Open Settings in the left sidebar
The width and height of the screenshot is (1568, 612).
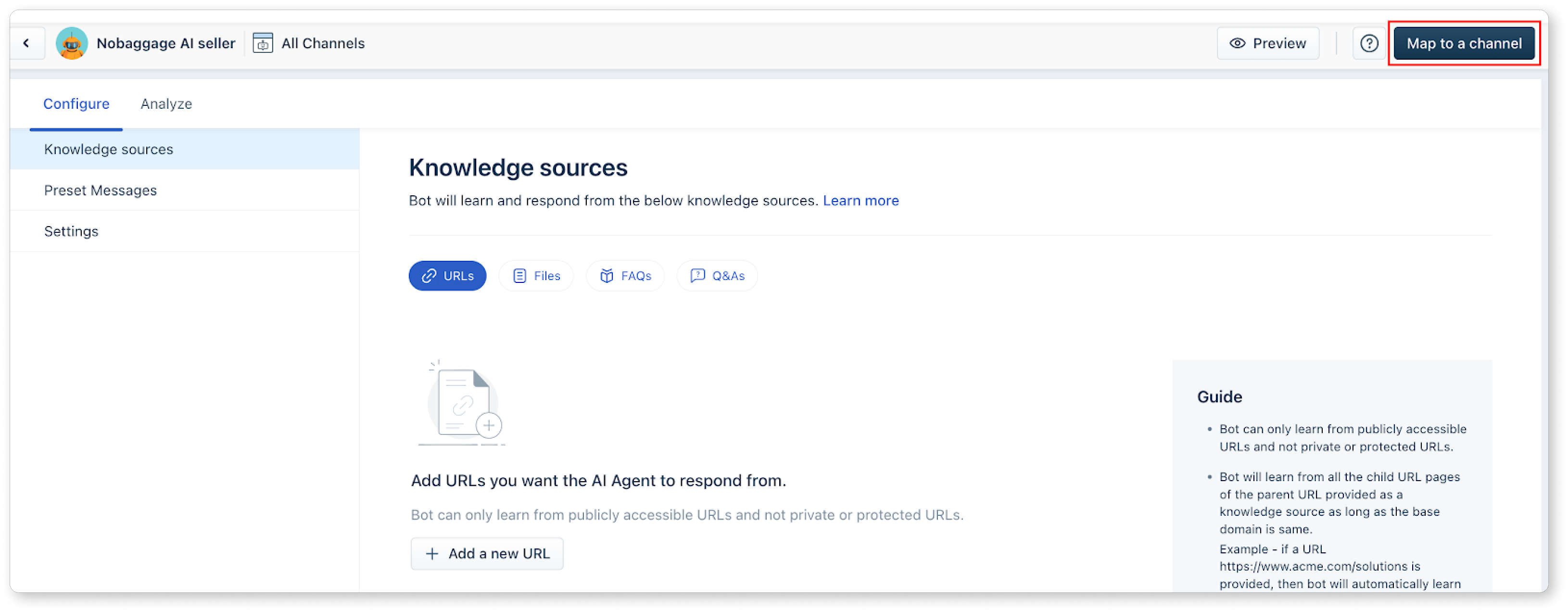[x=71, y=231]
